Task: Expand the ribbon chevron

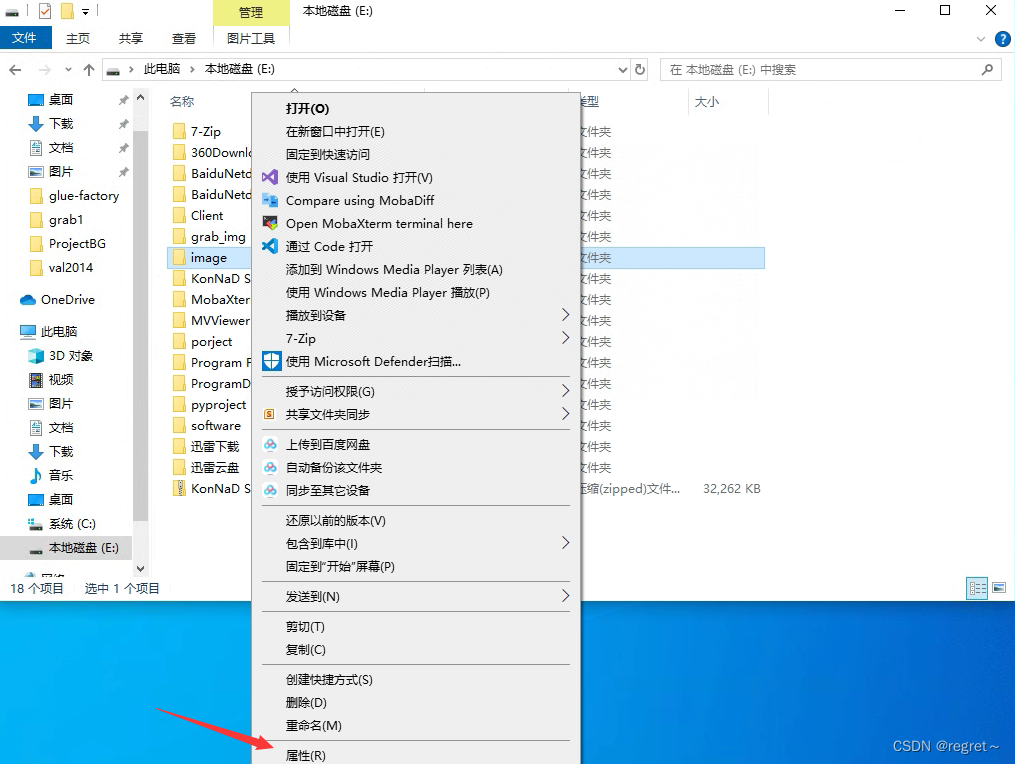Action: pos(980,39)
